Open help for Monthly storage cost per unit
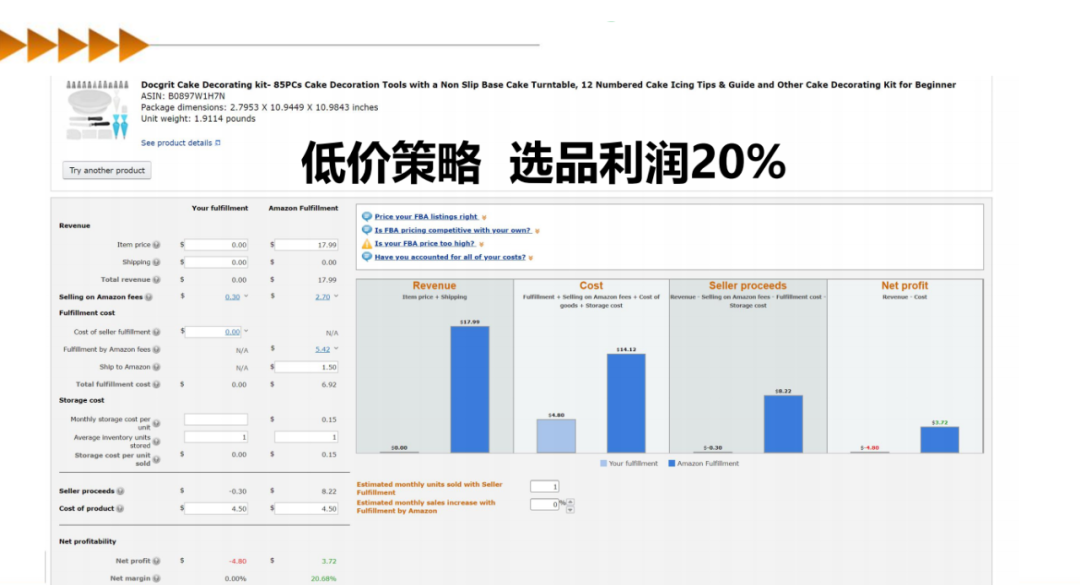1080x585 pixels. pyautogui.click(x=156, y=423)
